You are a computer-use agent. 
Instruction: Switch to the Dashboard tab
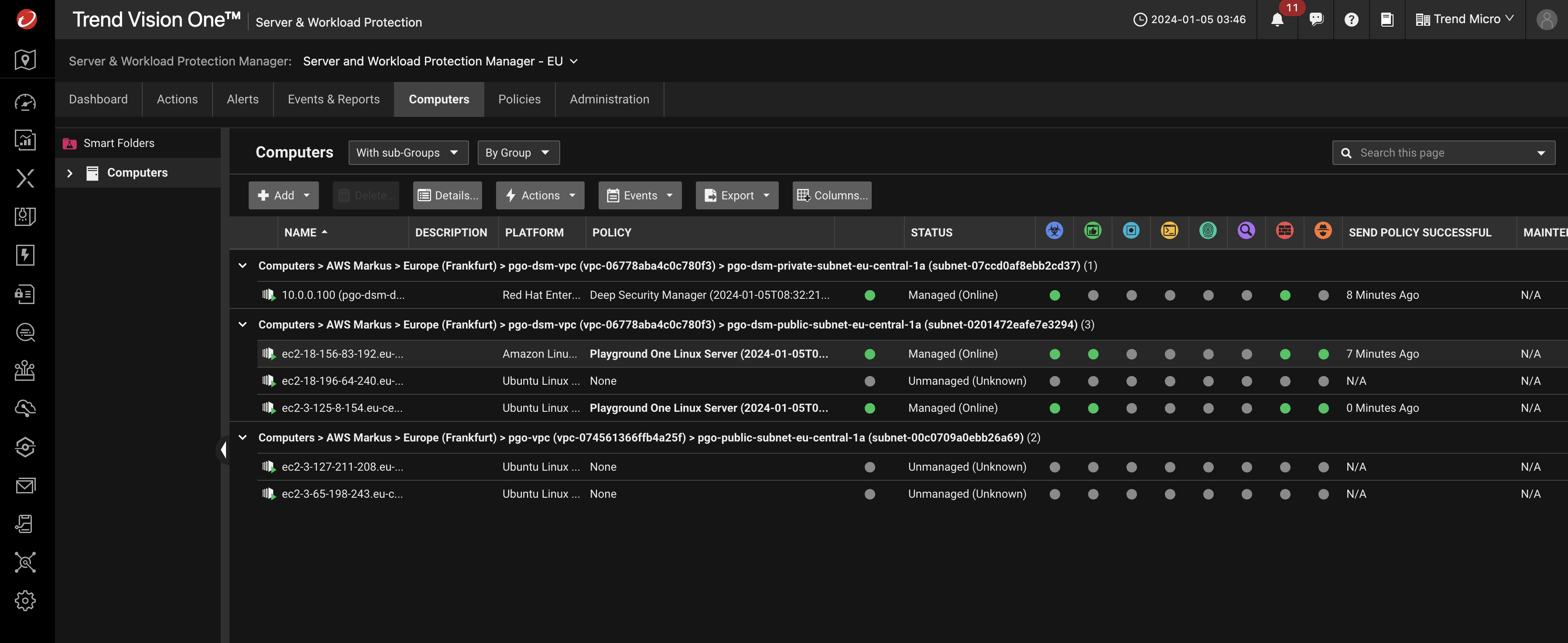click(x=98, y=99)
